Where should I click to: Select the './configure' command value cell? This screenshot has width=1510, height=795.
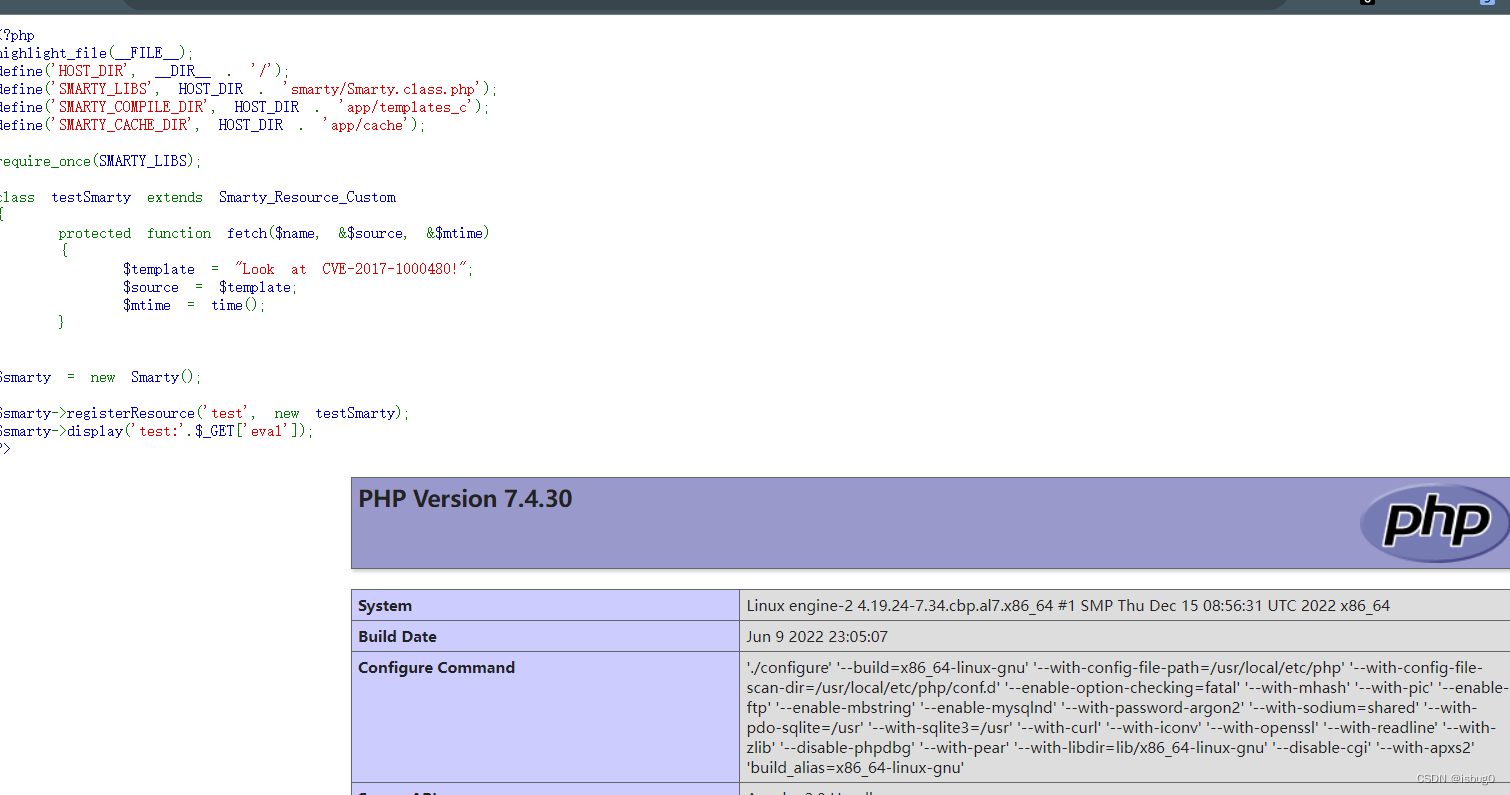tap(1125, 717)
